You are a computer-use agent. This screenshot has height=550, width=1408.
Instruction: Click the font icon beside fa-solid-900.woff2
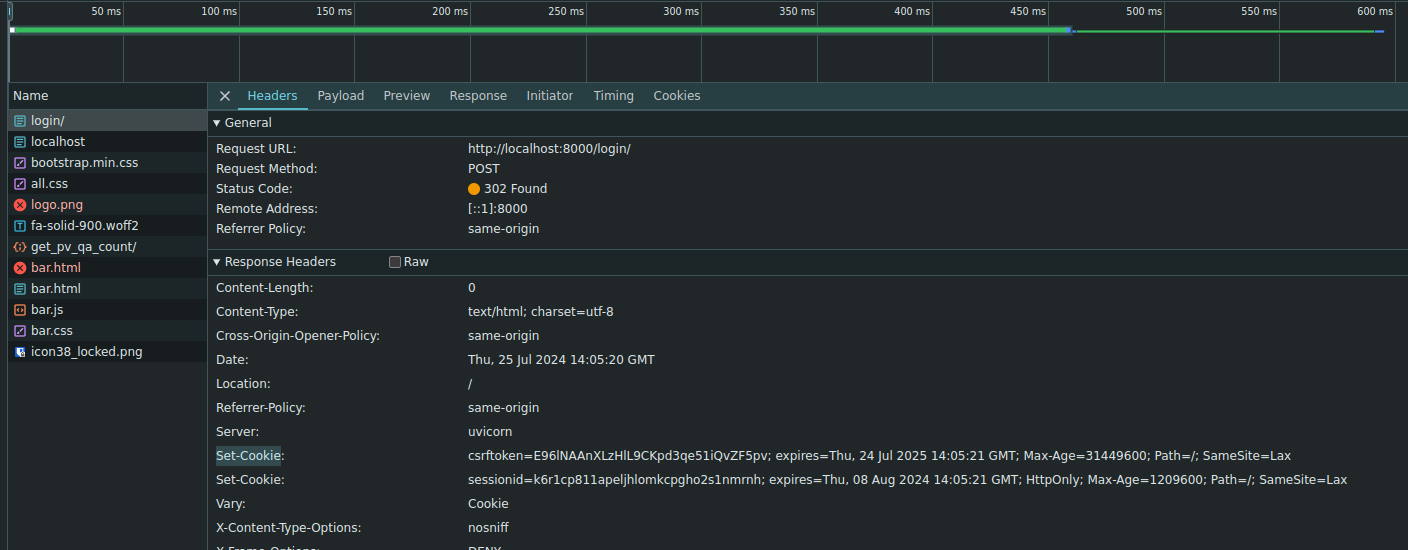point(20,226)
